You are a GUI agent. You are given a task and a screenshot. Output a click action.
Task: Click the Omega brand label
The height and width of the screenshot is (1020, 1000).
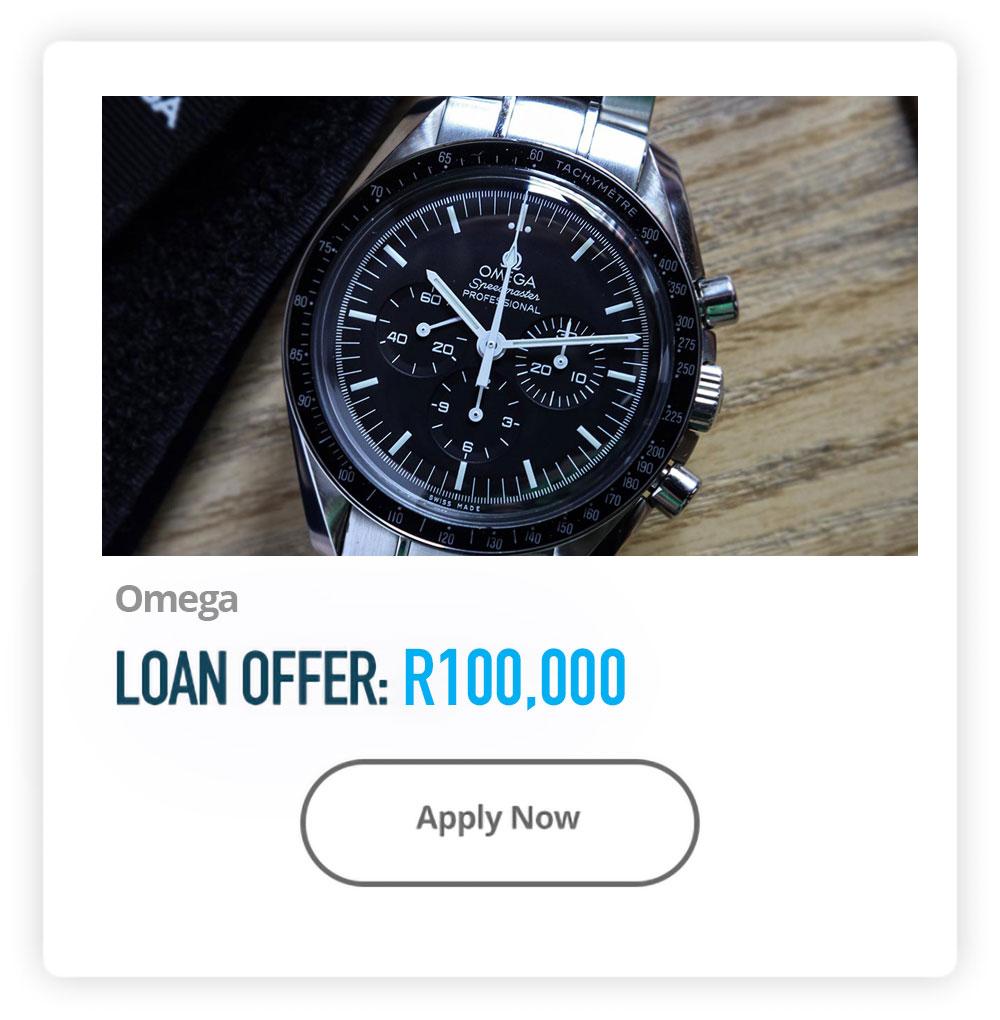point(176,600)
